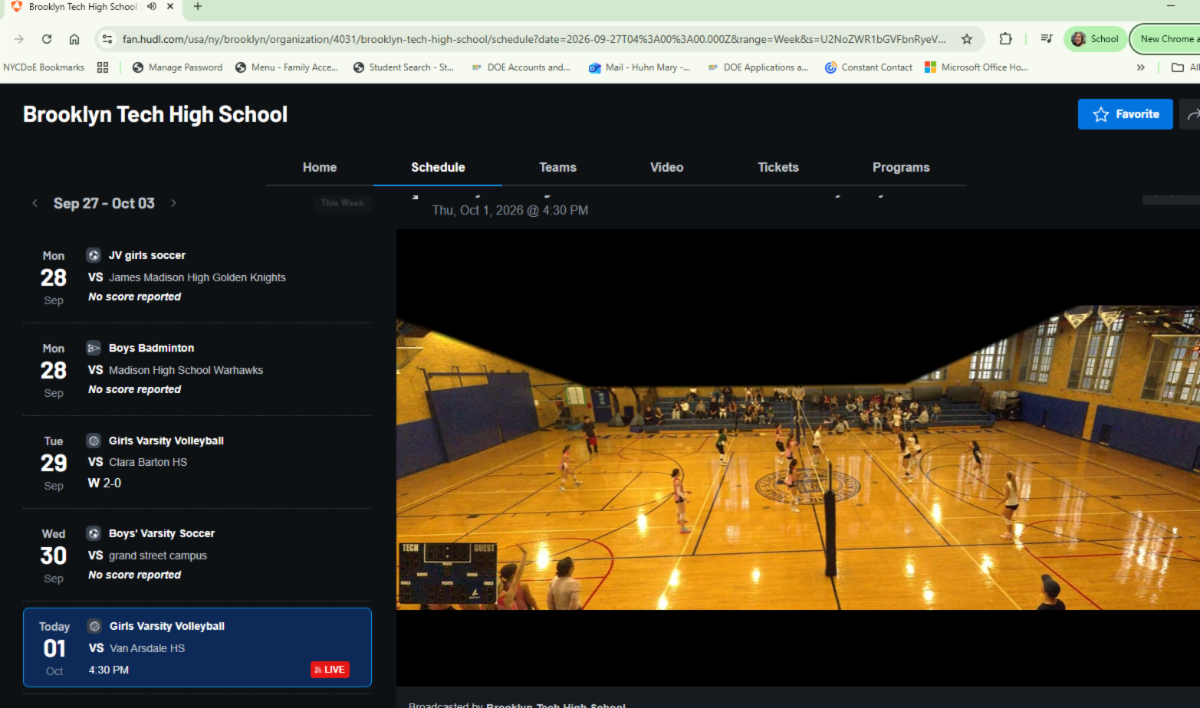Open the Mail - Huhn Mary bookmark
1200x708 pixels.
click(x=639, y=67)
